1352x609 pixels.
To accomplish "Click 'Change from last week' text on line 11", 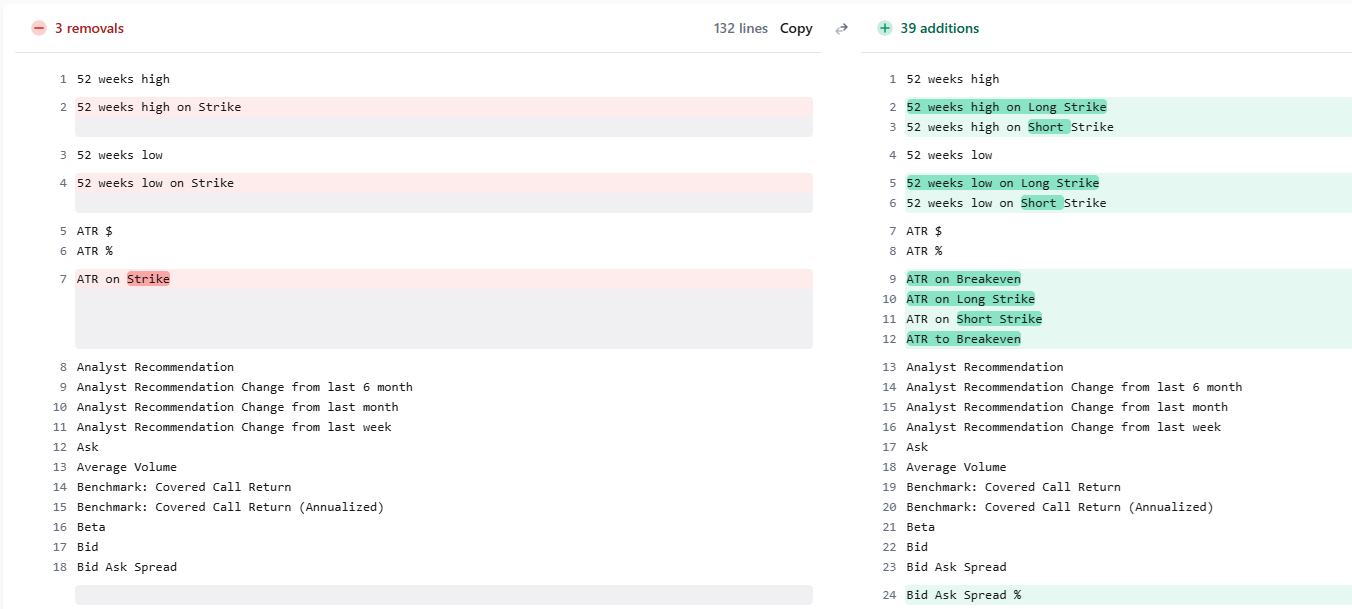I will pos(316,427).
